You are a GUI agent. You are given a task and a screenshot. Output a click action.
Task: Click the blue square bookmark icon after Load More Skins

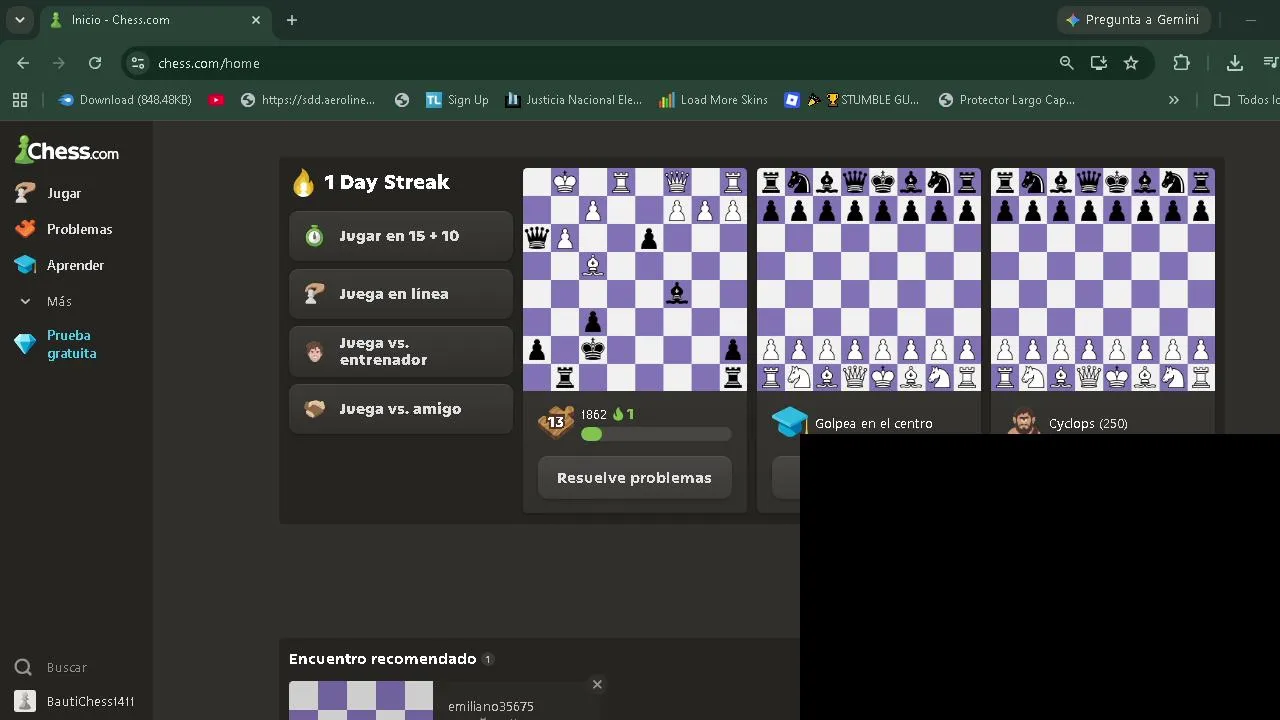click(x=792, y=100)
